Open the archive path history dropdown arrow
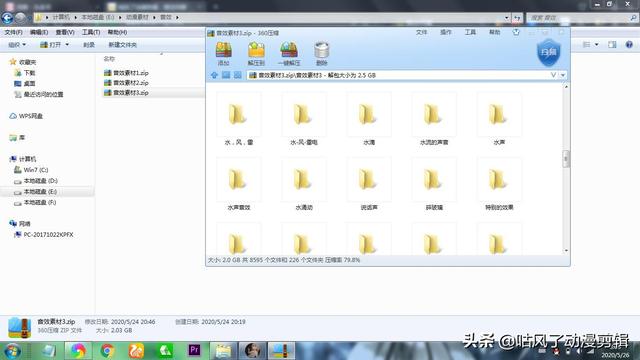 coord(563,75)
